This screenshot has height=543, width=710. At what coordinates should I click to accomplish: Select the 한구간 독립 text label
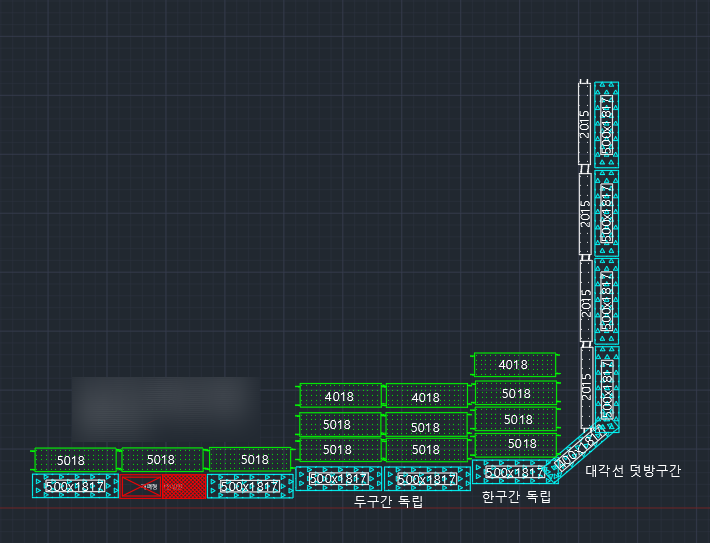516,497
